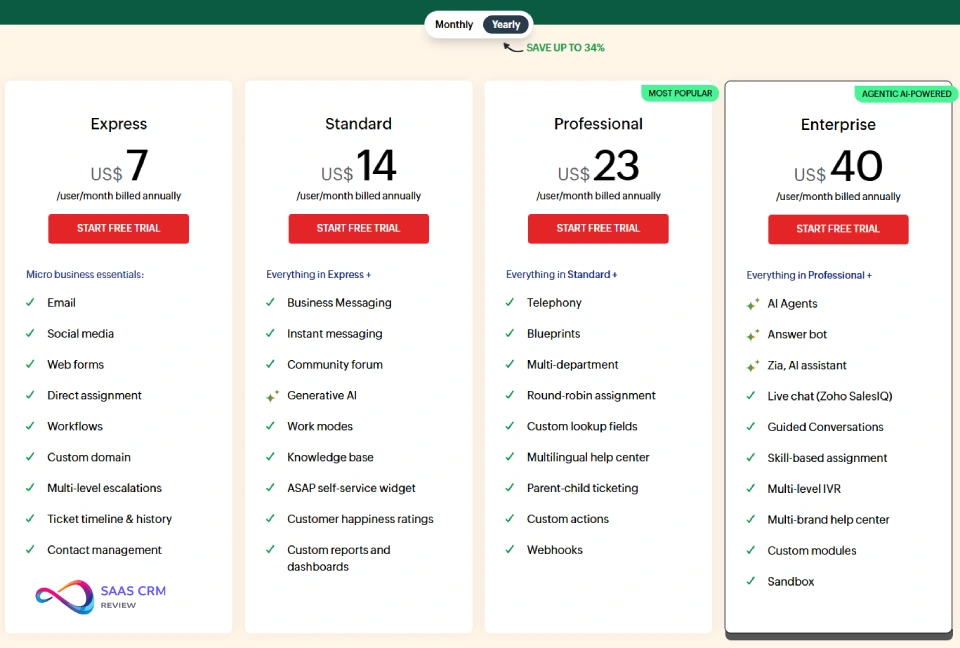Click the sparkle icon next to Zia, AI assistant
Screen dimensions: 960x648
[752, 366]
